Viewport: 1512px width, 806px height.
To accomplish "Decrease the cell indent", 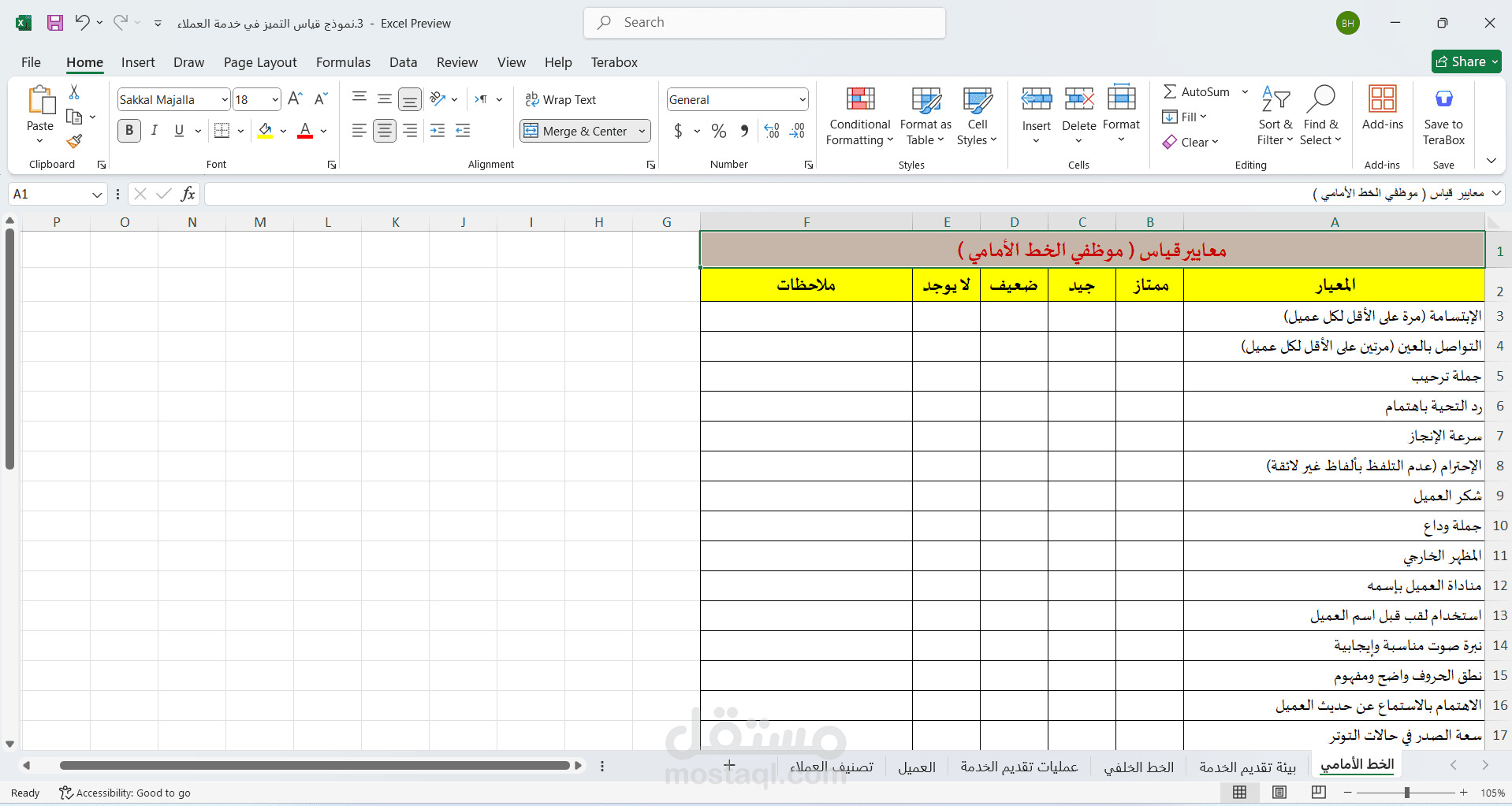I will [x=438, y=131].
